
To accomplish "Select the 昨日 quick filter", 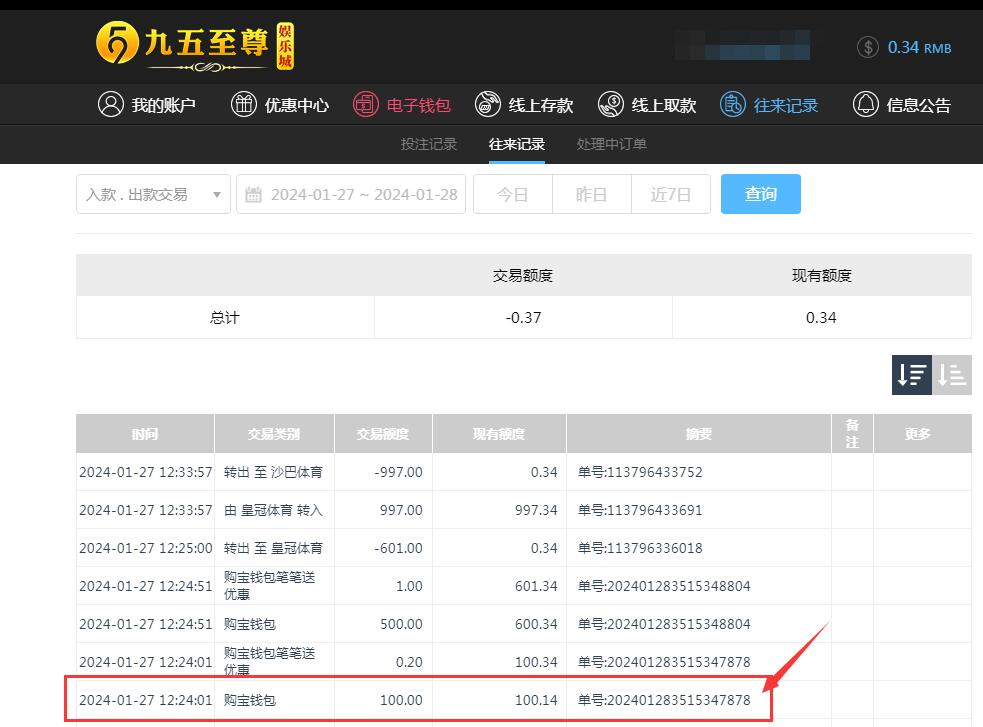I will (591, 194).
